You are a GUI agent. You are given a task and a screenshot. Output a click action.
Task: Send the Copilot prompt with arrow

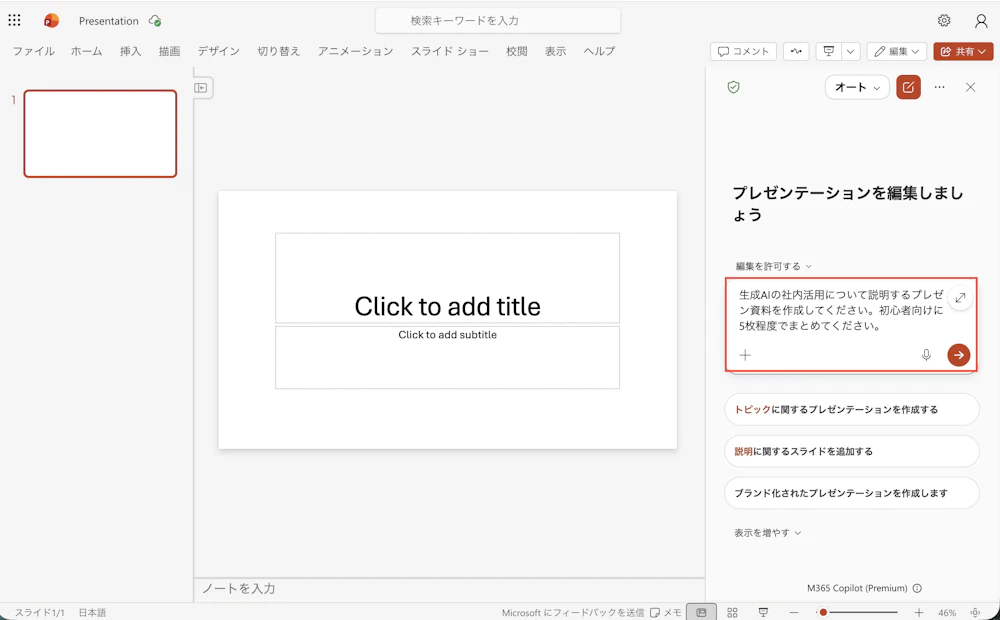959,355
